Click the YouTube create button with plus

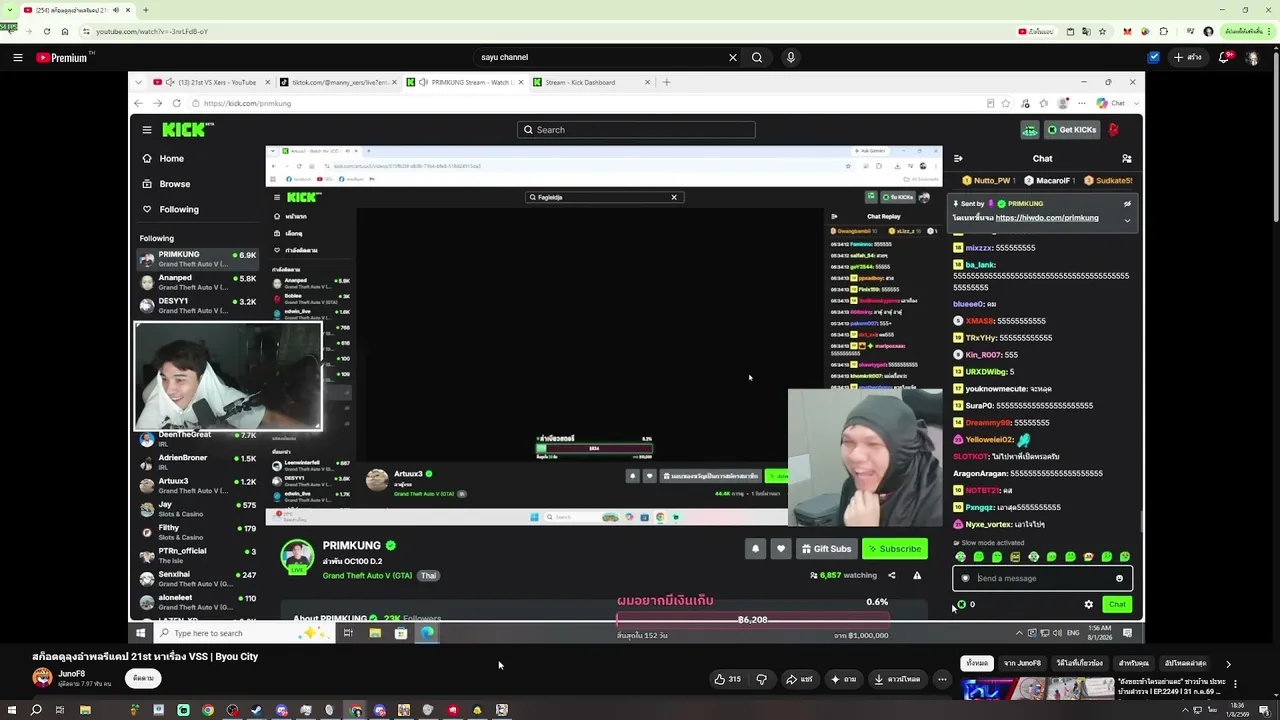[1189, 58]
